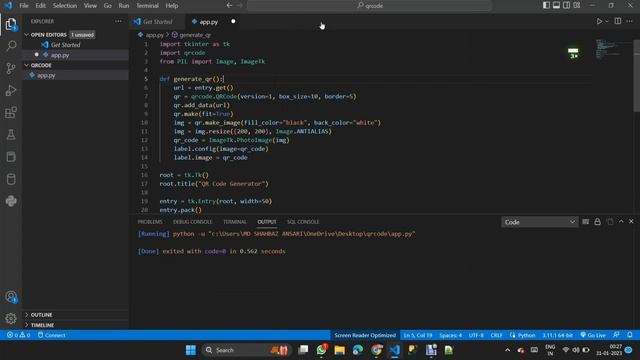640x360 pixels.
Task: Click the qrcode command center search box
Action: [369, 6]
